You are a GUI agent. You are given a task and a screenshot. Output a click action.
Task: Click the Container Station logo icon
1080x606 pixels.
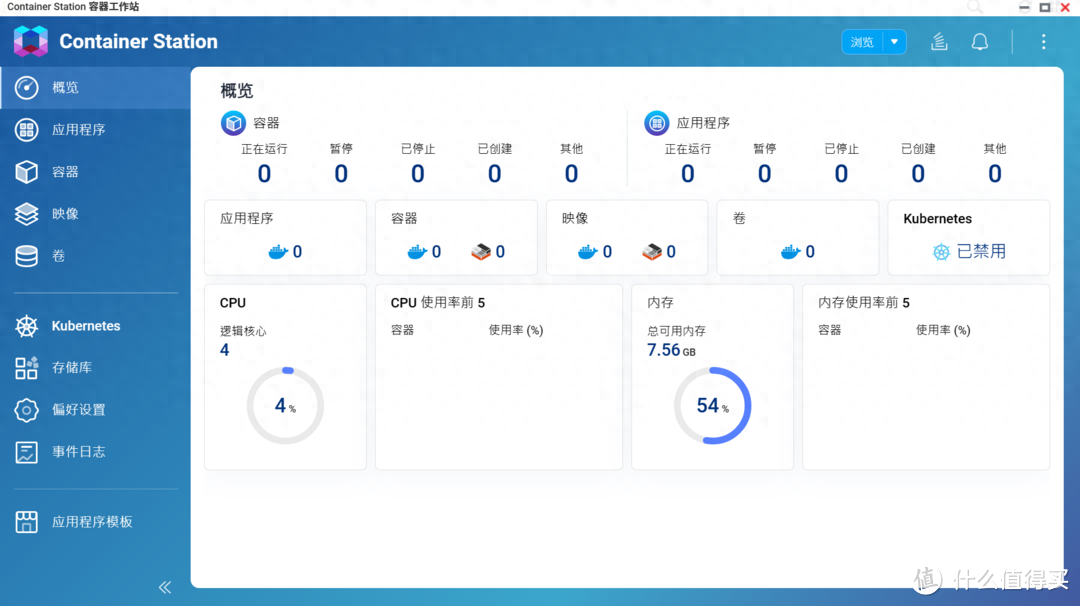coord(30,41)
